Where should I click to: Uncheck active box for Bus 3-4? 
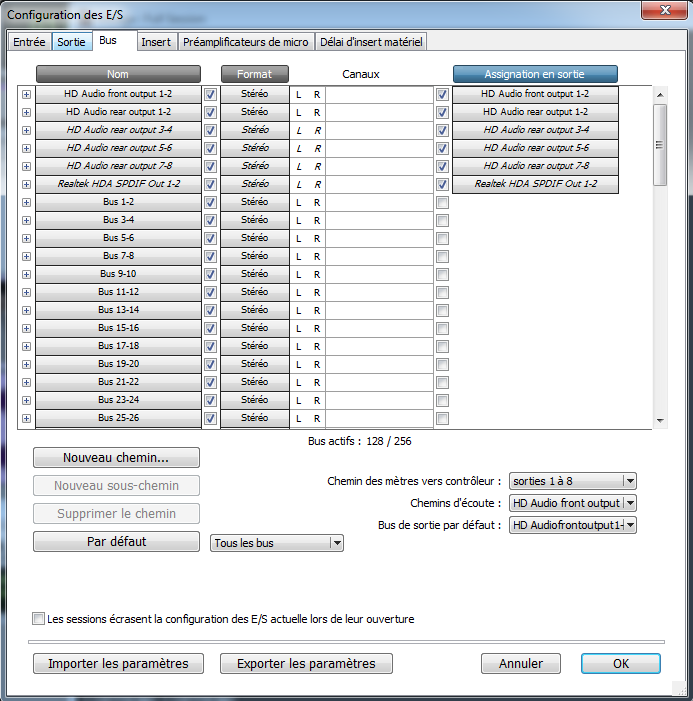tap(210, 220)
